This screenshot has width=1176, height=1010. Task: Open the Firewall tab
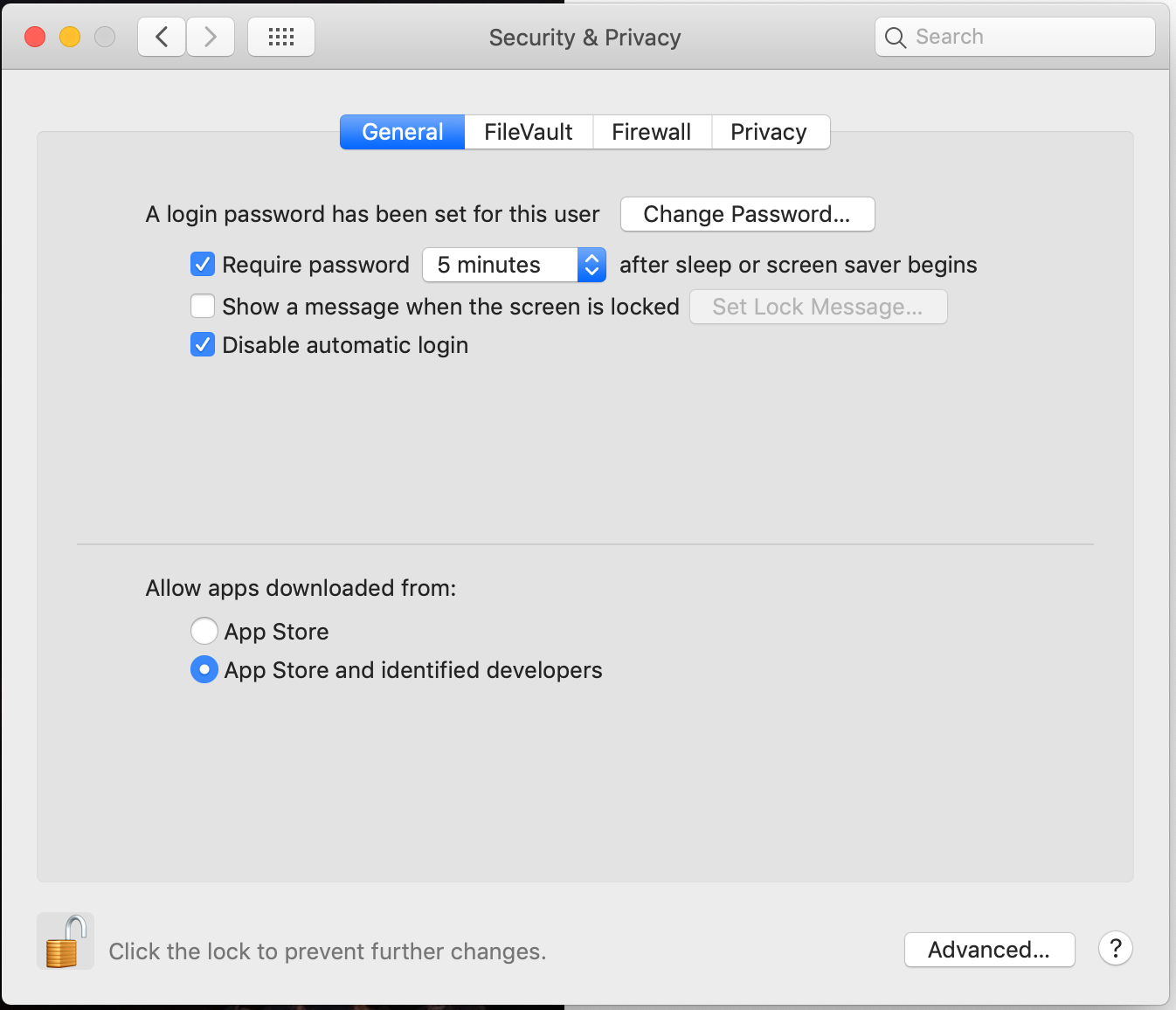pyautogui.click(x=652, y=132)
